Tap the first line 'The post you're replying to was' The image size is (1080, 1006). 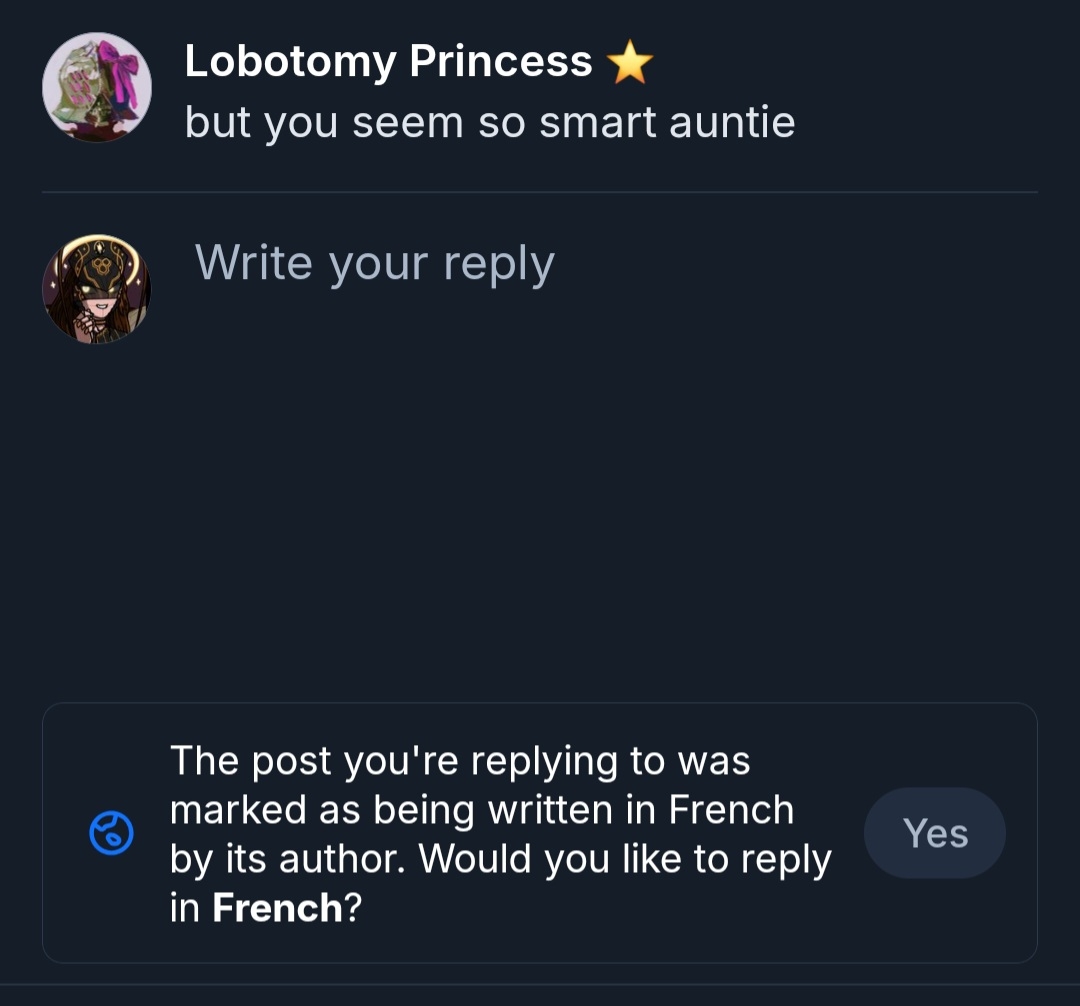[x=460, y=761]
